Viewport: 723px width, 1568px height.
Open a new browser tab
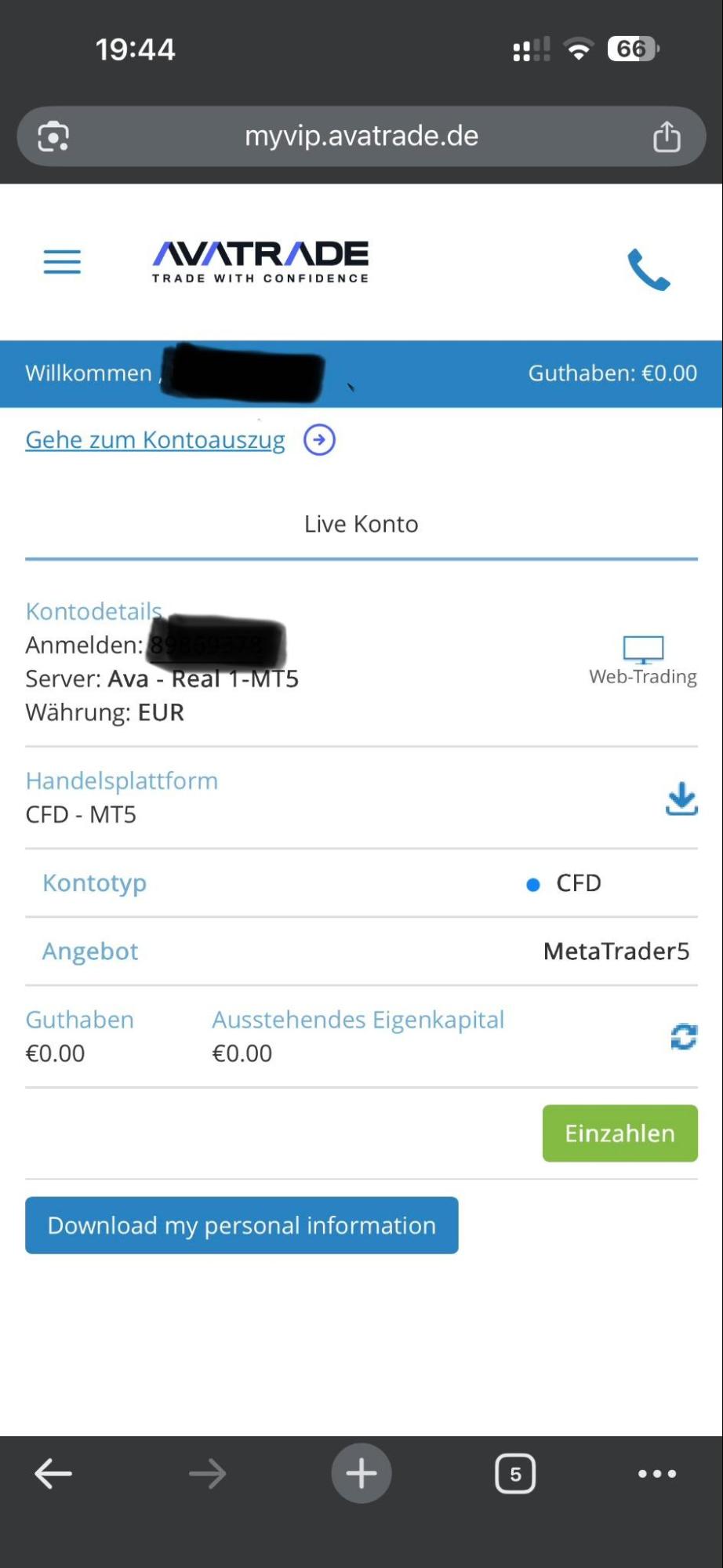pos(361,1474)
